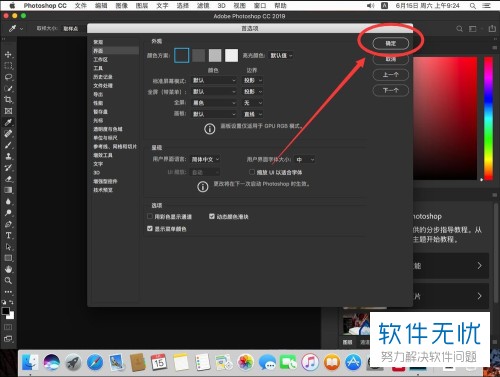This screenshot has width=500, height=377.
Task: Choose the lightest color theme swatch
Action: (232, 55)
